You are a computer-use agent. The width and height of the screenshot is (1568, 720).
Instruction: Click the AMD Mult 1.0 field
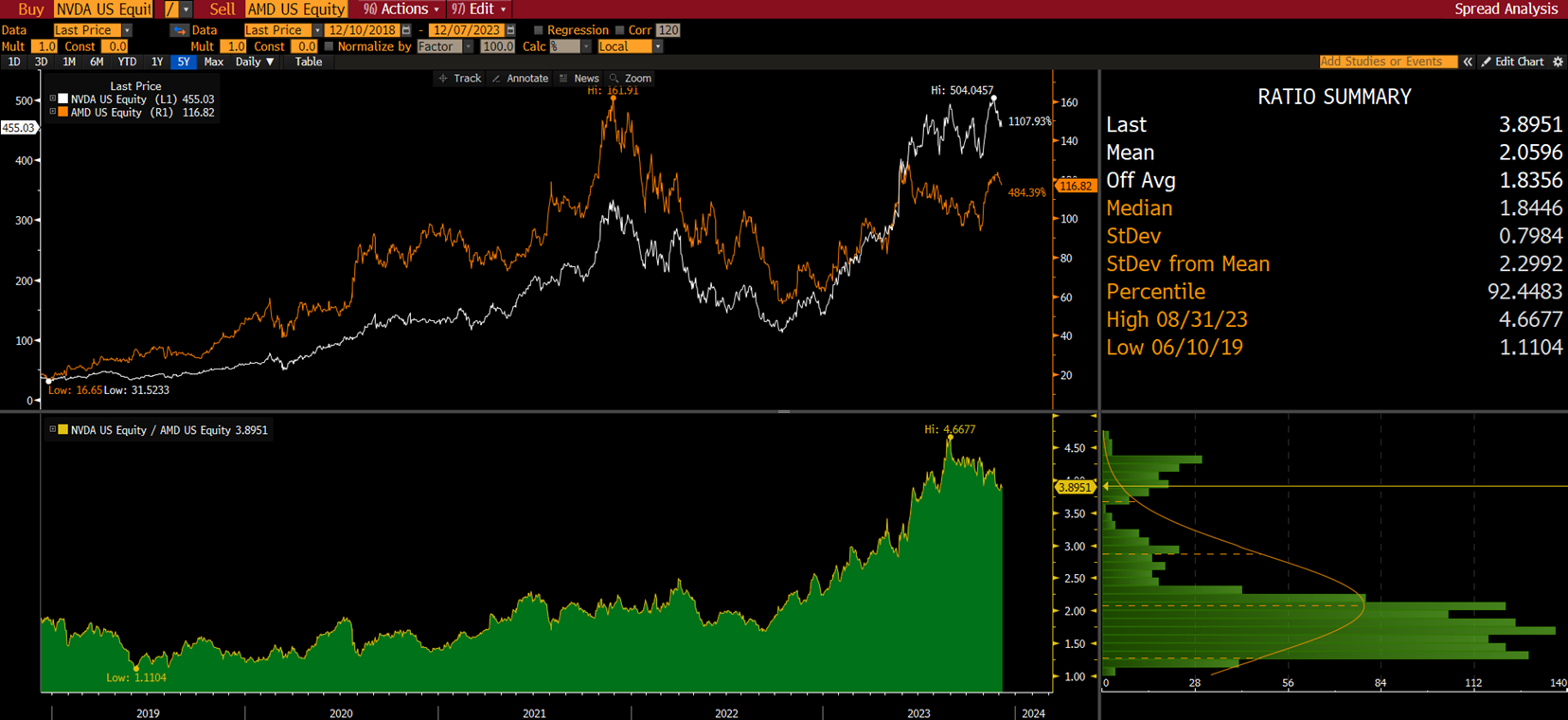(x=234, y=46)
